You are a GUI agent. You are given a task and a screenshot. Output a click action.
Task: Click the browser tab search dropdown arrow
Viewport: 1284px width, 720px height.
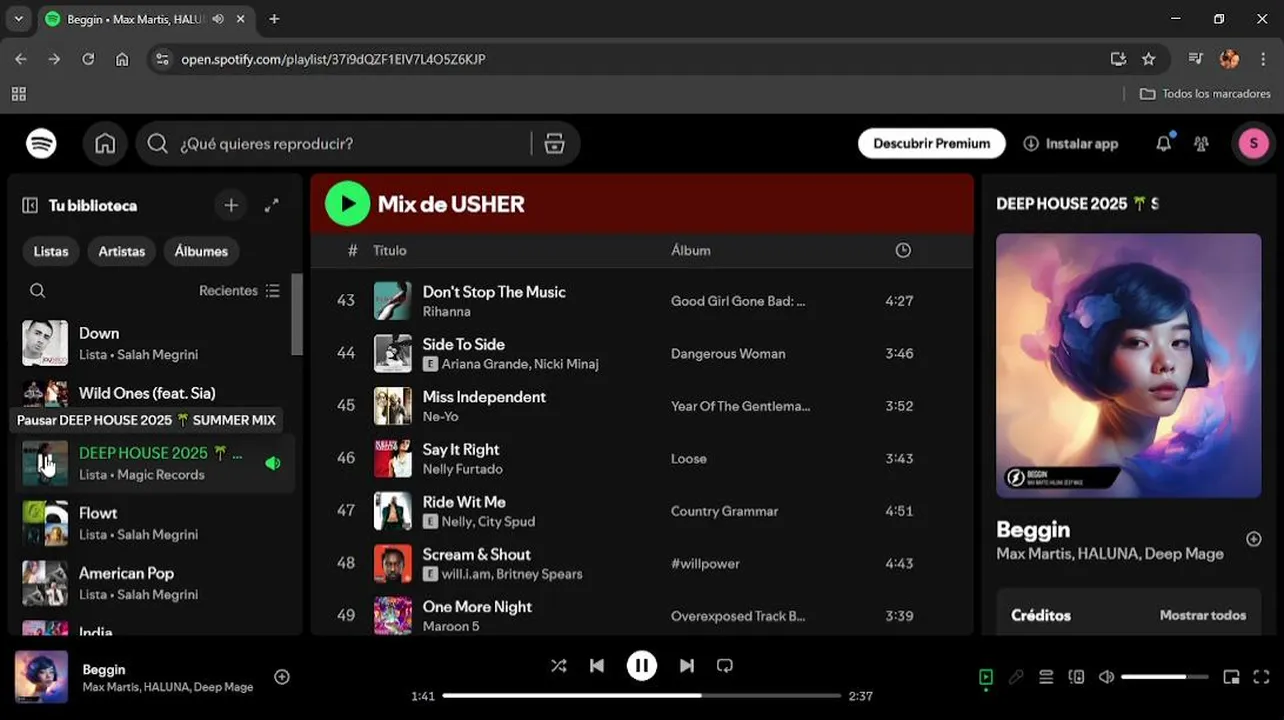(x=18, y=19)
